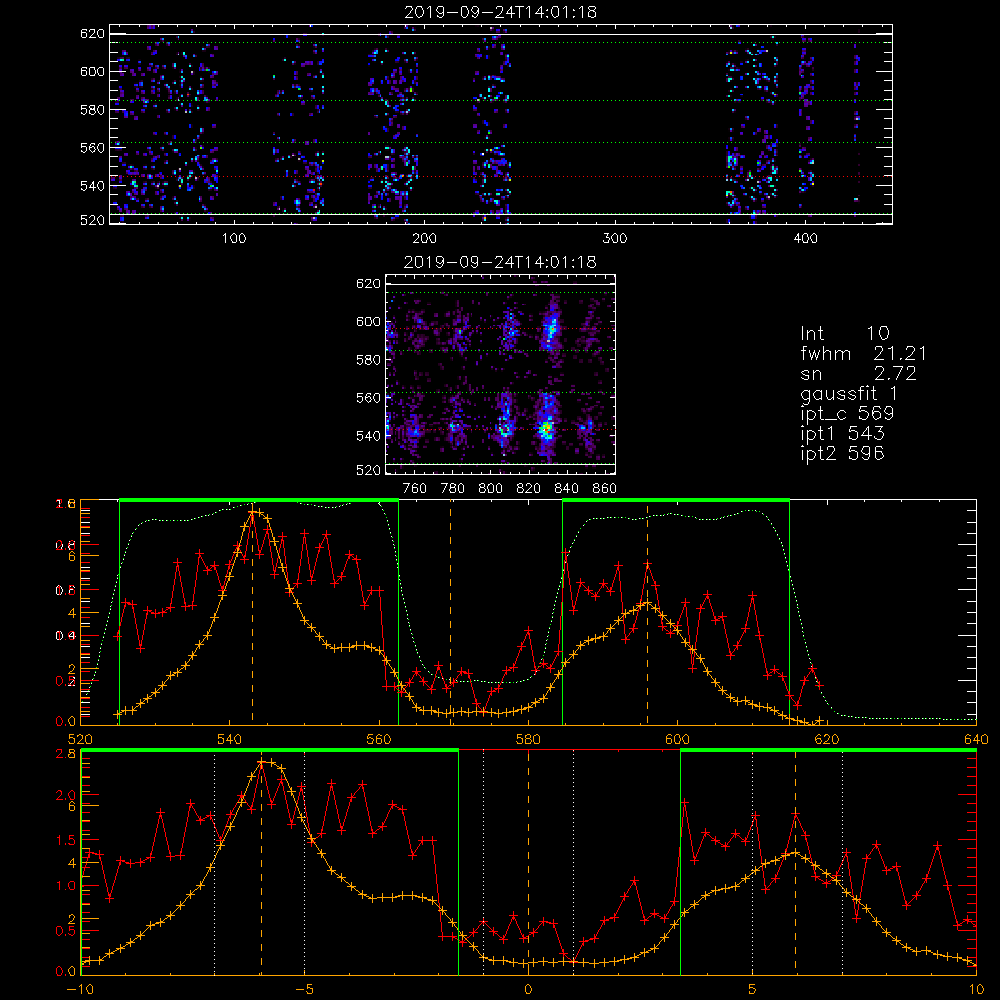Screen dimensions: 1000x1000
Task: Click x-axis label 300 on top plot
Action: pyautogui.click(x=615, y=239)
